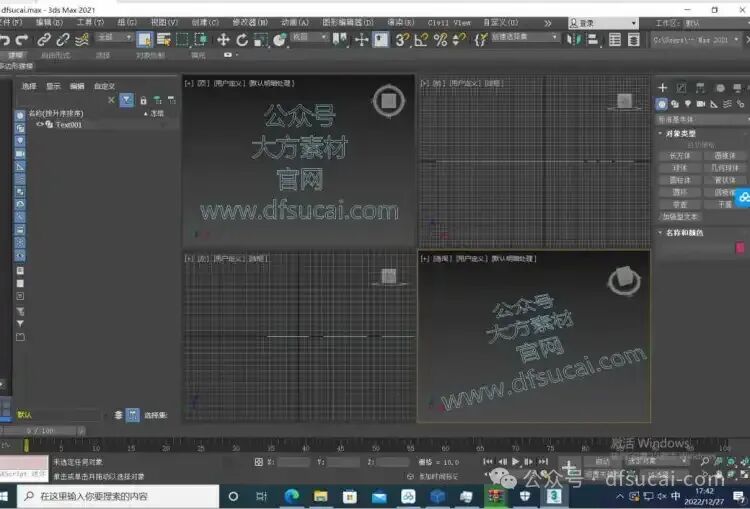Toggle the Scene Explorer icon

[x=615, y=40]
